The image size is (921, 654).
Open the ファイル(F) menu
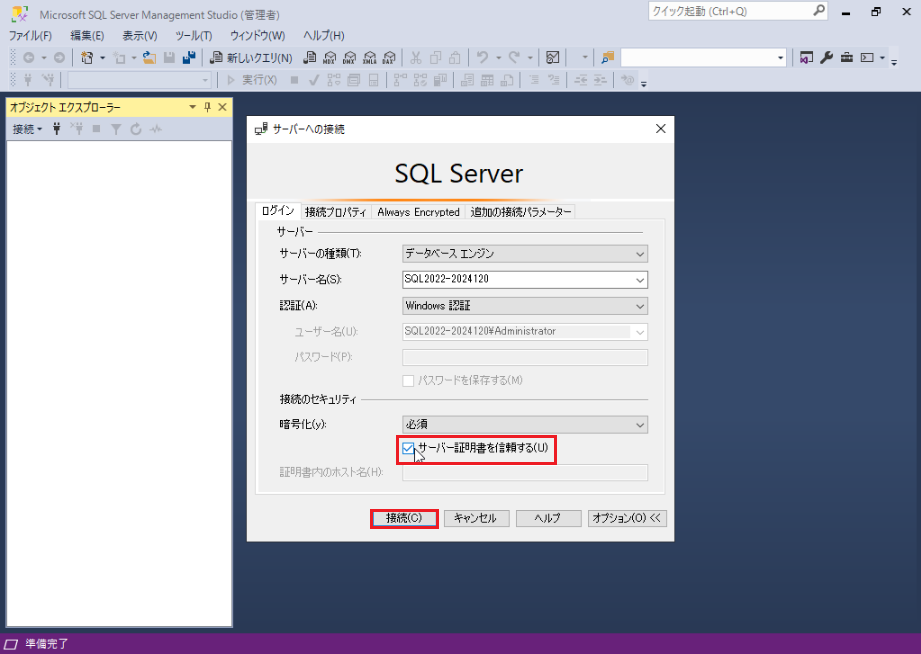(30, 36)
